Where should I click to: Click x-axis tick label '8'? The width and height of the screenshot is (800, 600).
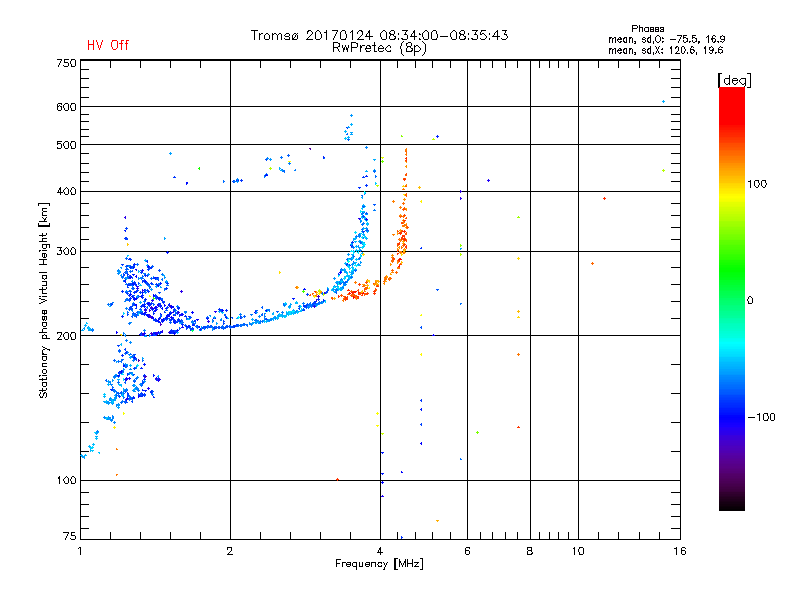tap(530, 551)
